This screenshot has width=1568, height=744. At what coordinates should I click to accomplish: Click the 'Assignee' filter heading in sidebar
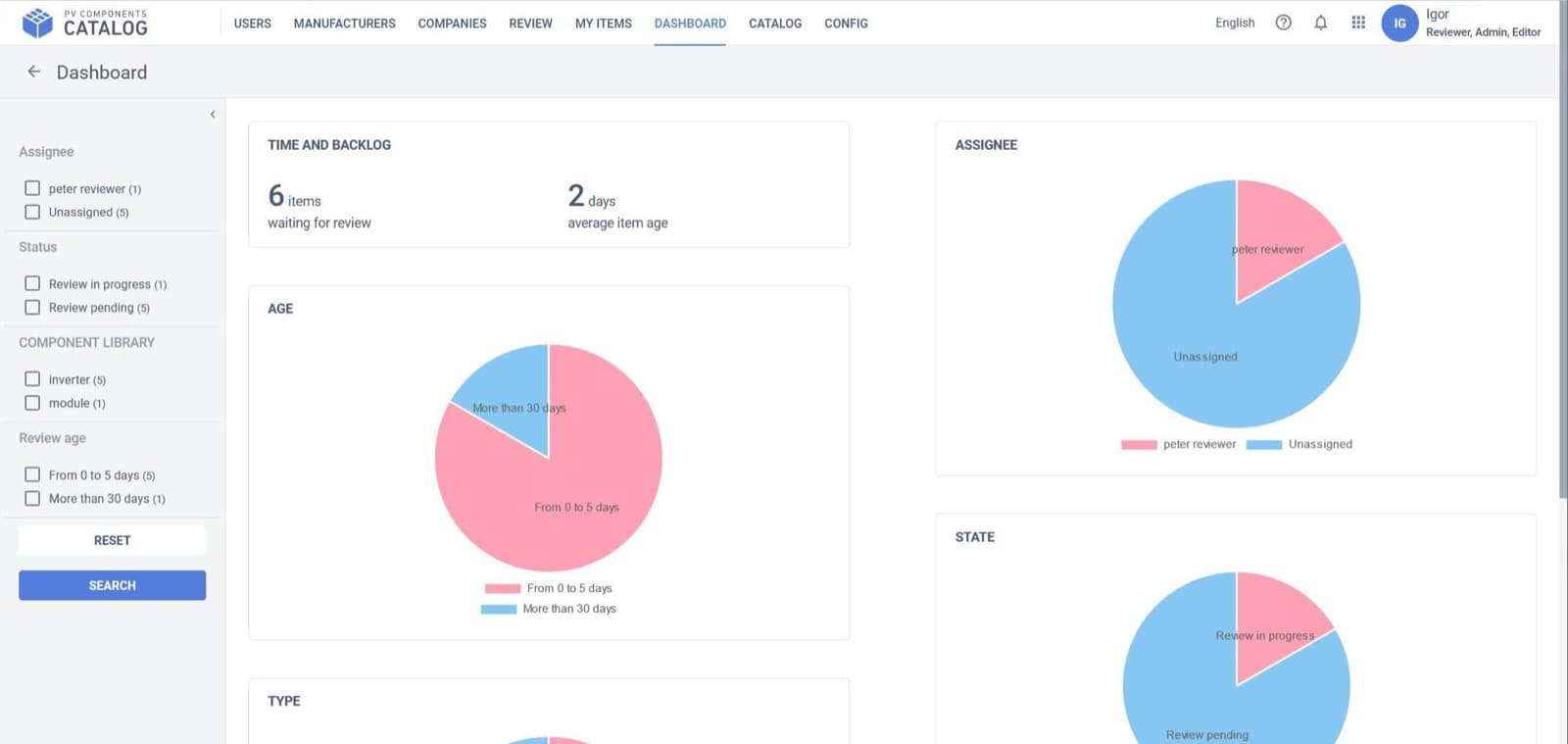pos(46,152)
